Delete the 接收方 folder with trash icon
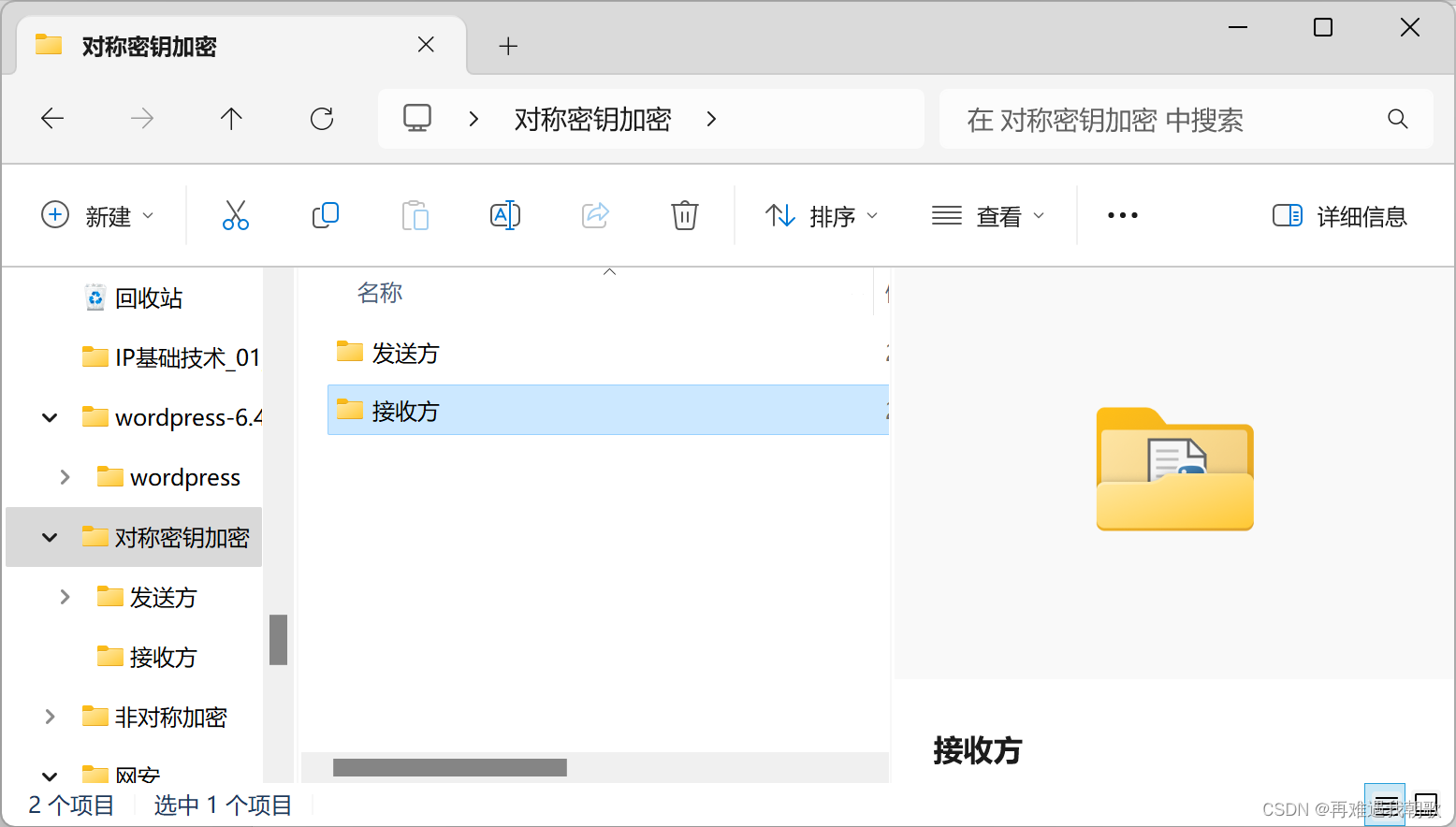The image size is (1456, 827). 684,215
